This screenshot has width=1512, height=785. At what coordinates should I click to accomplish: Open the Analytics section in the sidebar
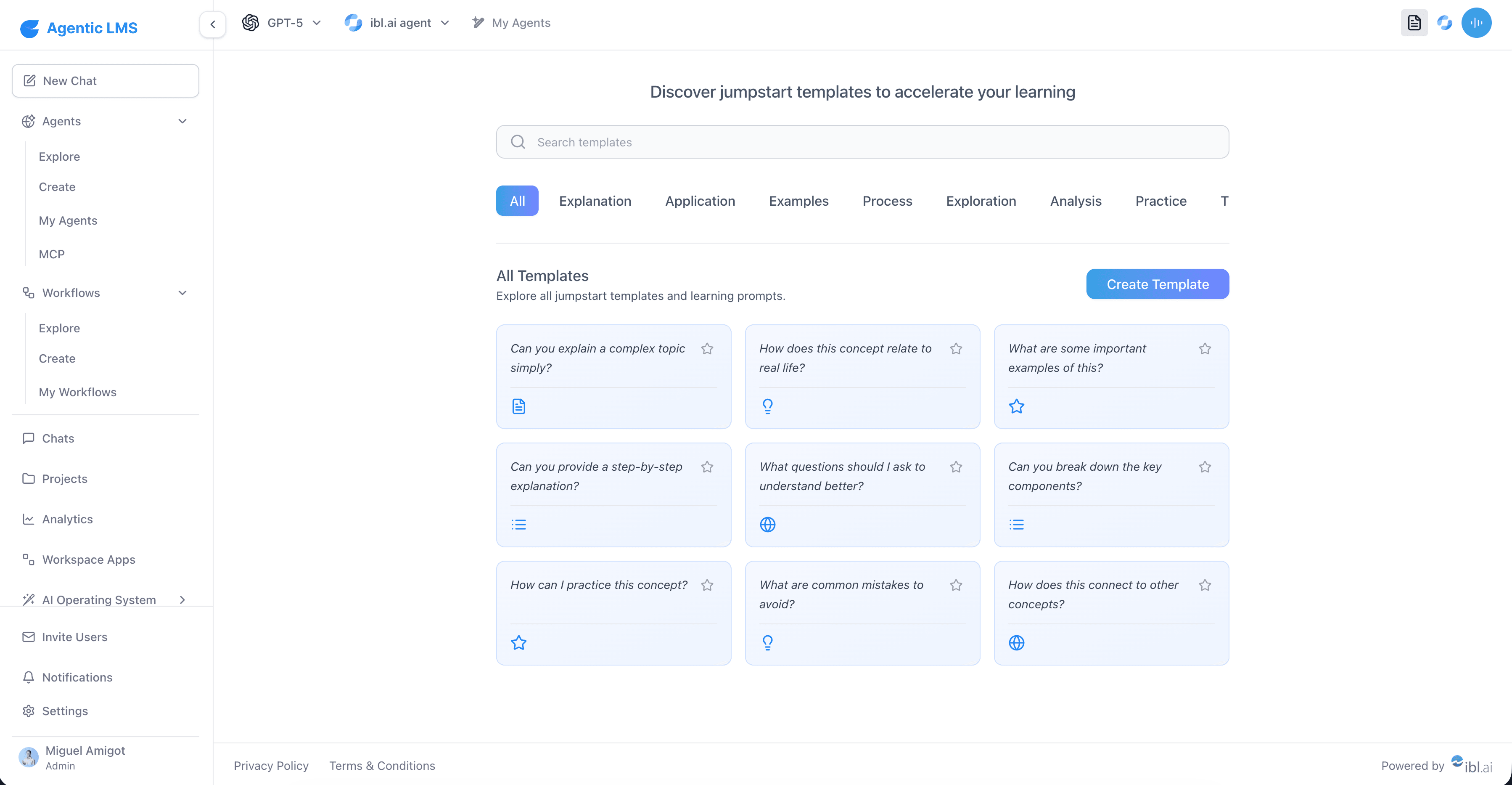67,519
